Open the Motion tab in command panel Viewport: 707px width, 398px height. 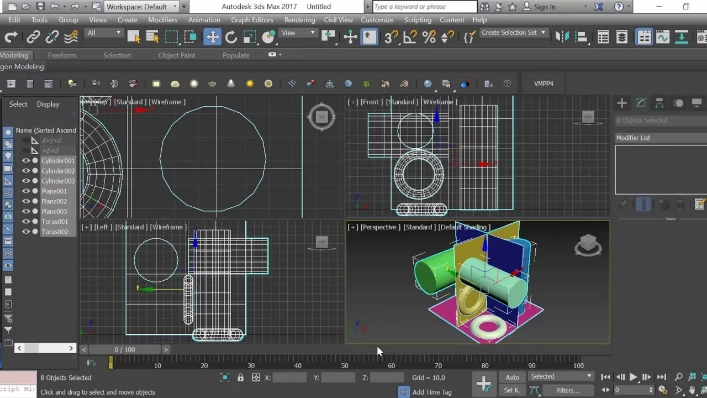point(678,103)
